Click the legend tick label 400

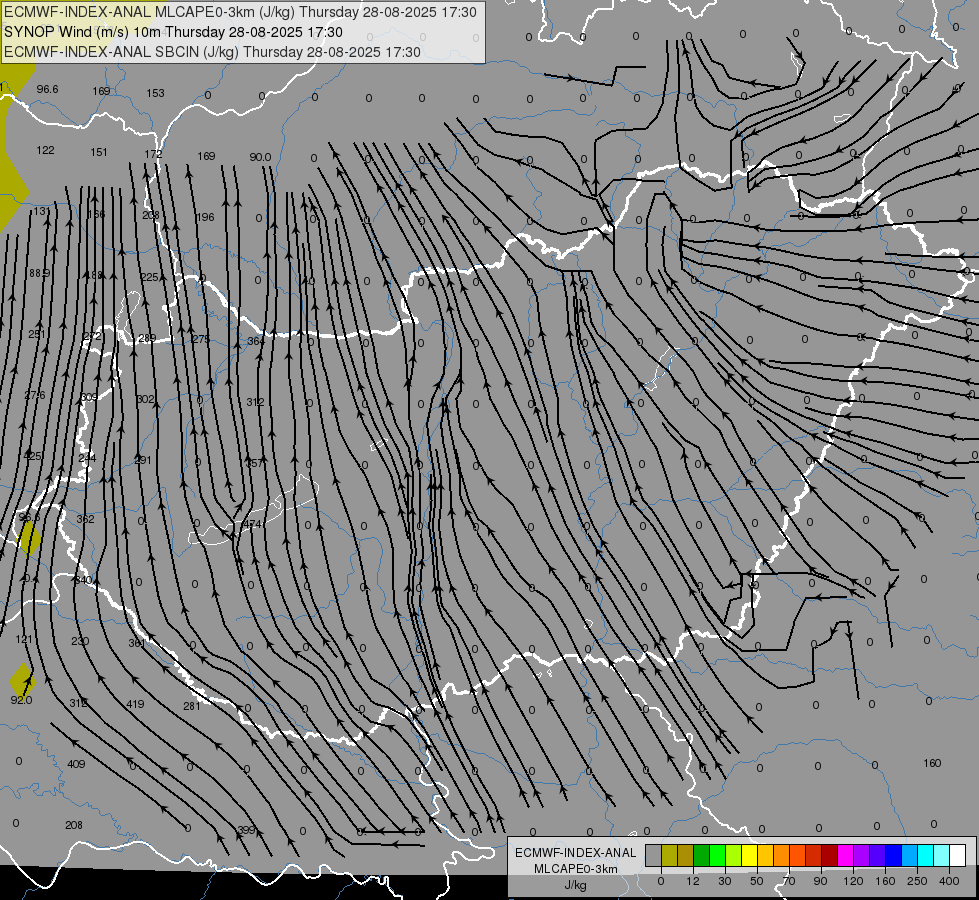[949, 881]
